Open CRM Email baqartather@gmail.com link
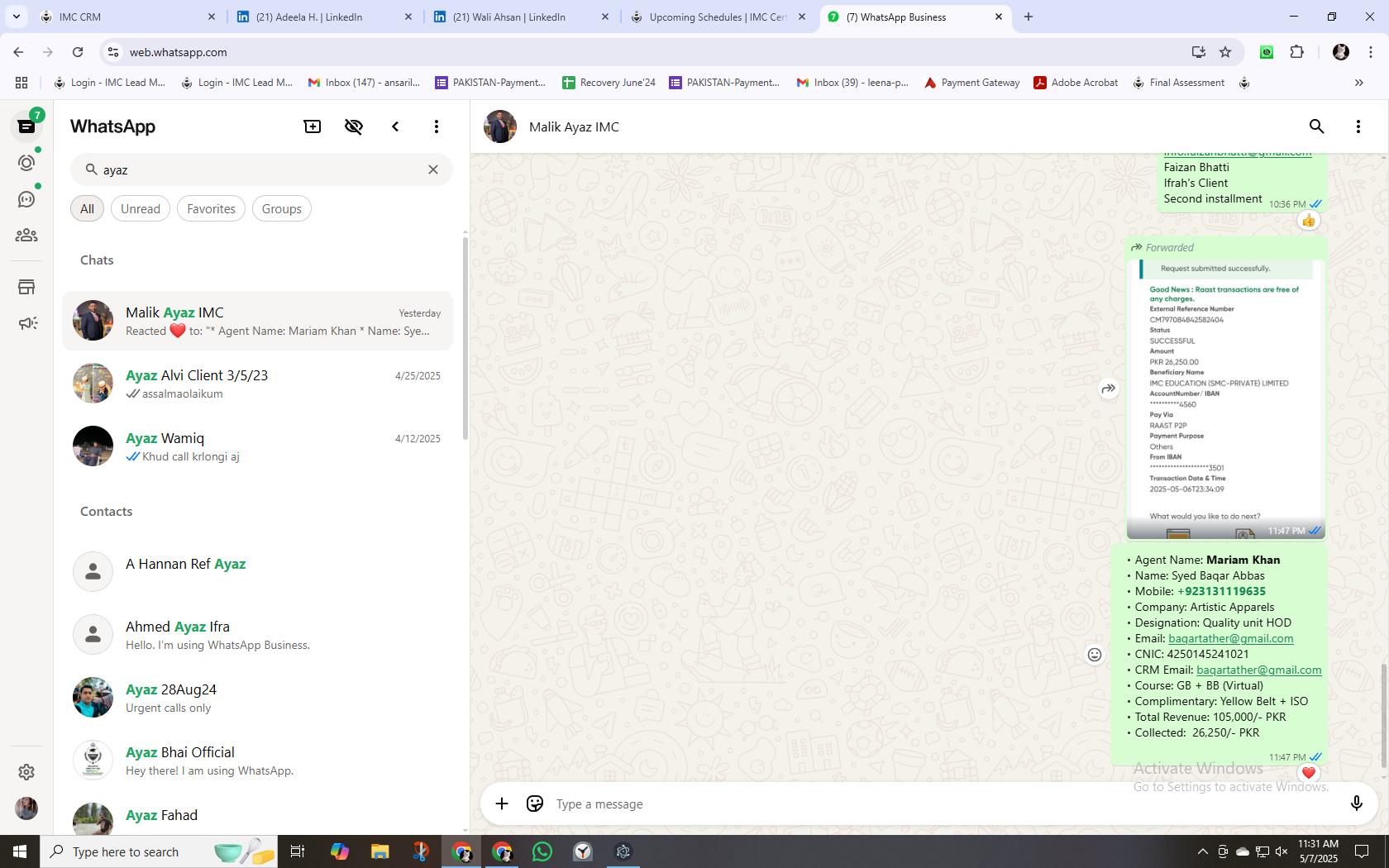 click(x=1258, y=670)
